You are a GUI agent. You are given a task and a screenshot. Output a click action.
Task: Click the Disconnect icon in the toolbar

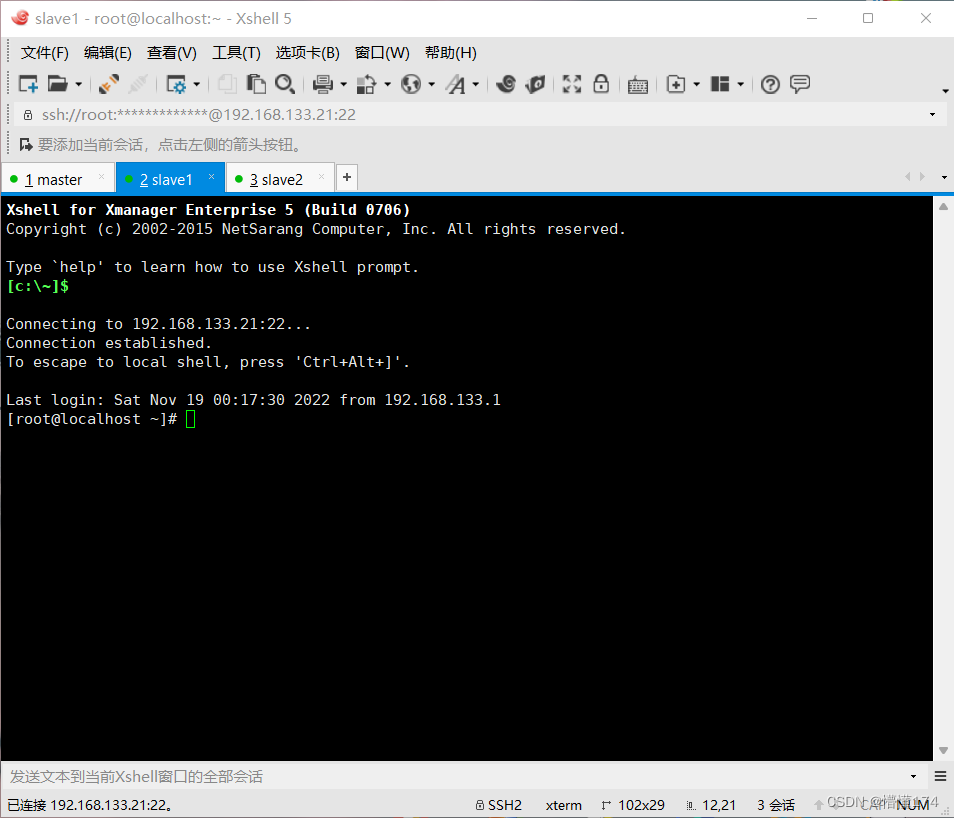138,84
